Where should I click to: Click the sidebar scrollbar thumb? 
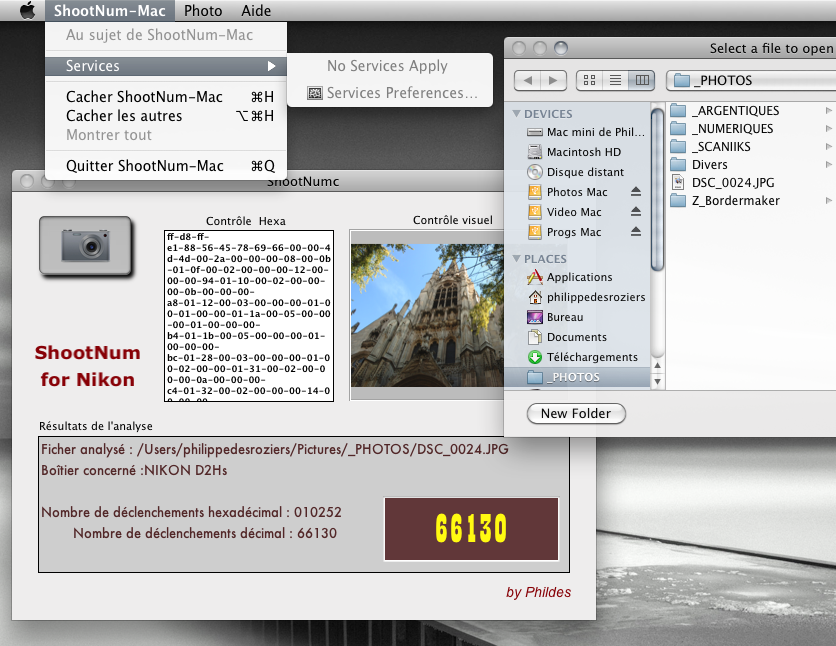click(657, 189)
